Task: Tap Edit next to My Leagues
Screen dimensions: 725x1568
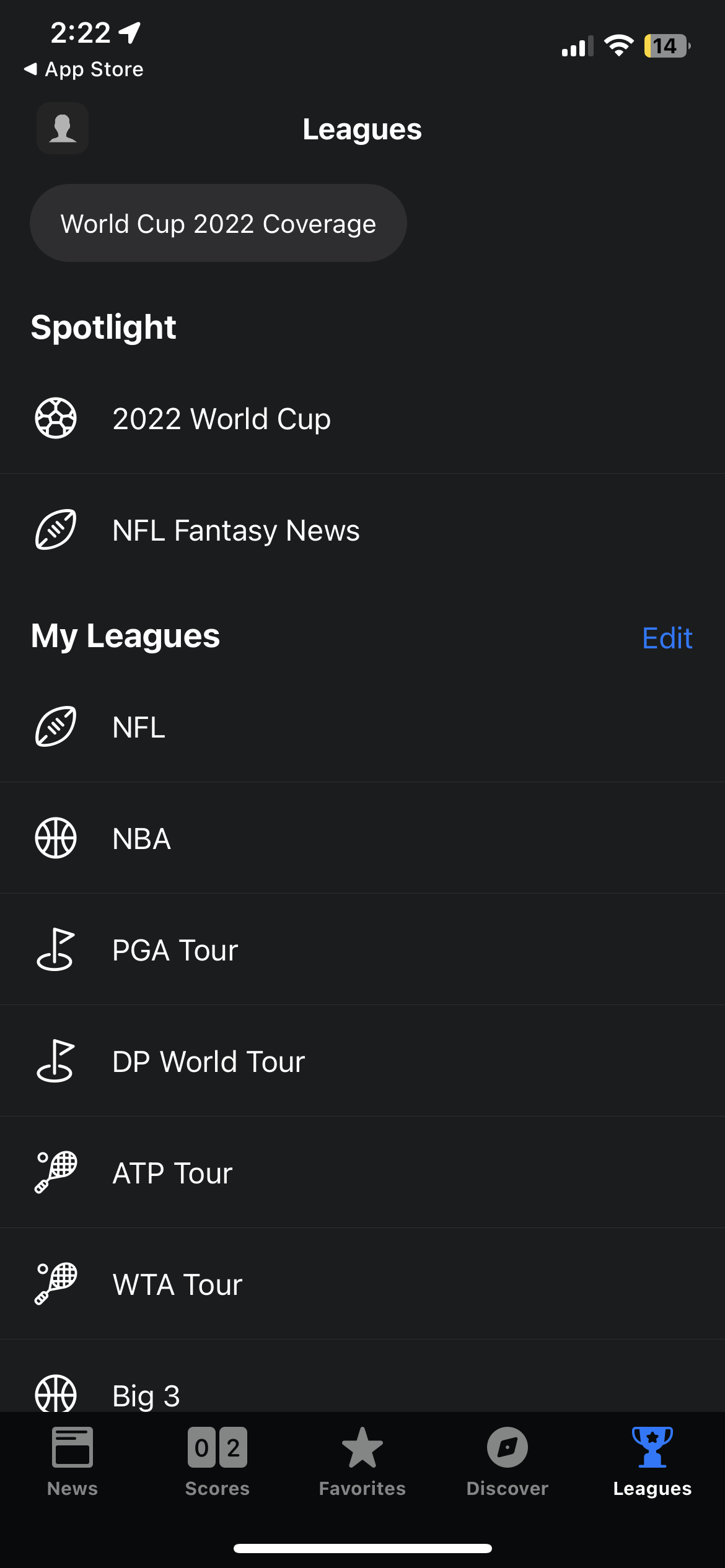Action: pos(667,638)
